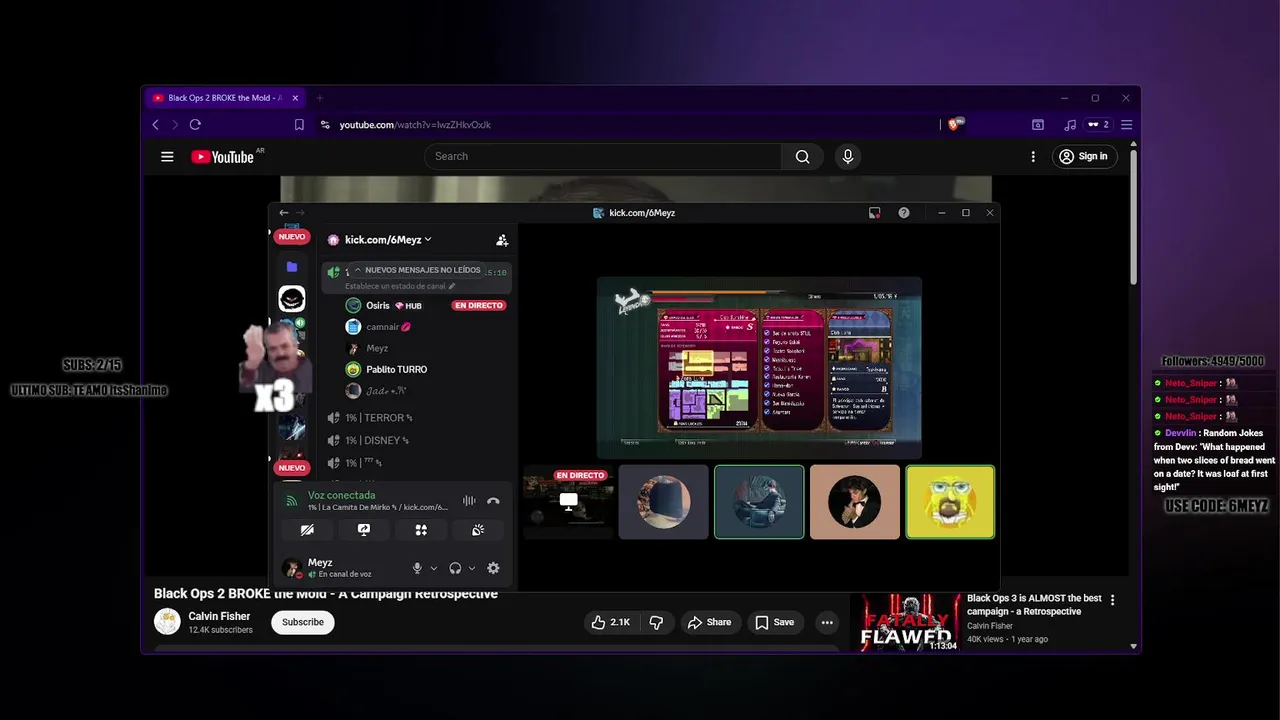This screenshot has height=720, width=1280.
Task: Click the Meyz user avatar in Discord
Action: pyautogui.click(x=292, y=568)
